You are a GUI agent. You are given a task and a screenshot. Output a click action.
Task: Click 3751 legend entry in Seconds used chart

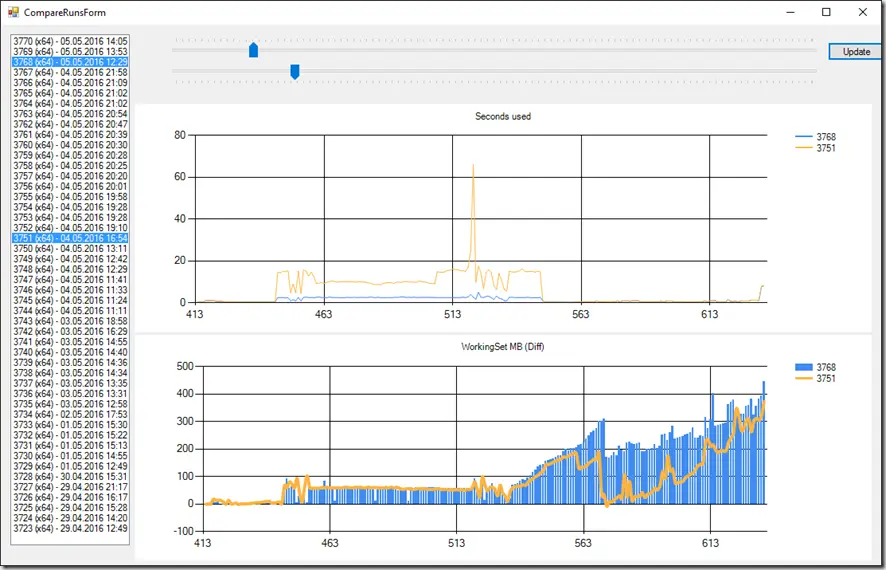coord(815,148)
